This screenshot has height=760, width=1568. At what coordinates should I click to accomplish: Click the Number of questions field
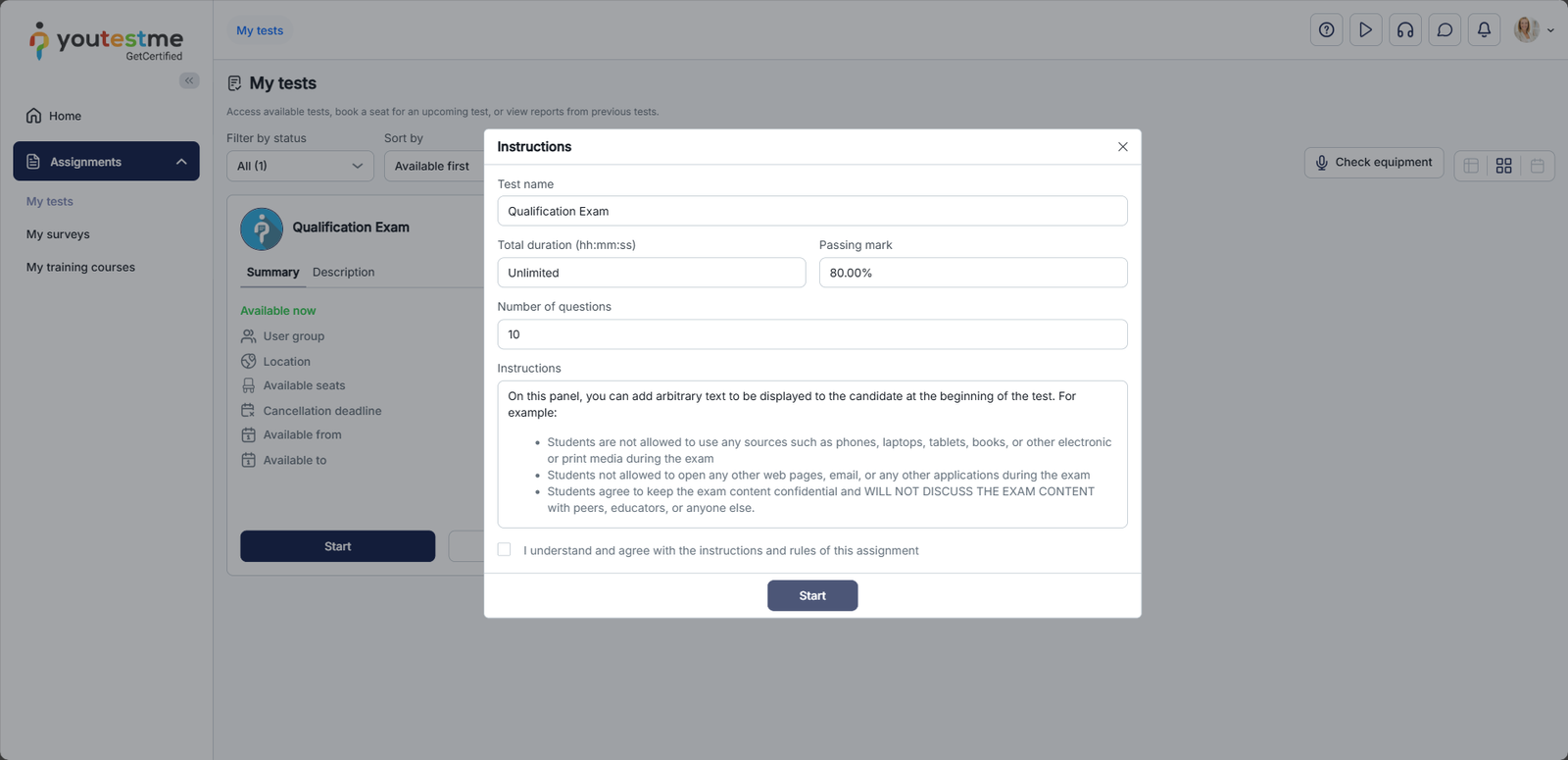(811, 334)
